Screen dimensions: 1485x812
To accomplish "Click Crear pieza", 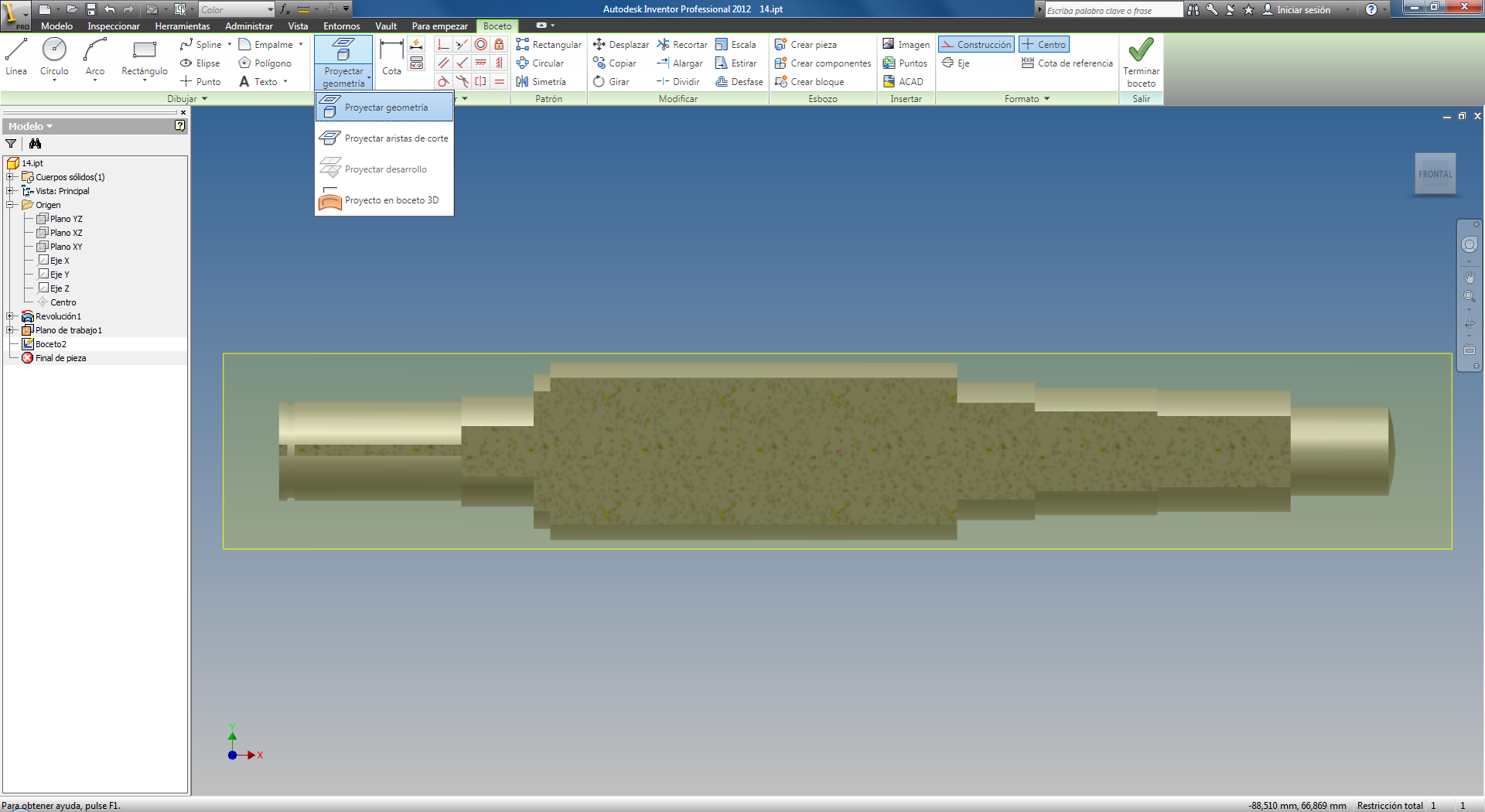I will (805, 45).
